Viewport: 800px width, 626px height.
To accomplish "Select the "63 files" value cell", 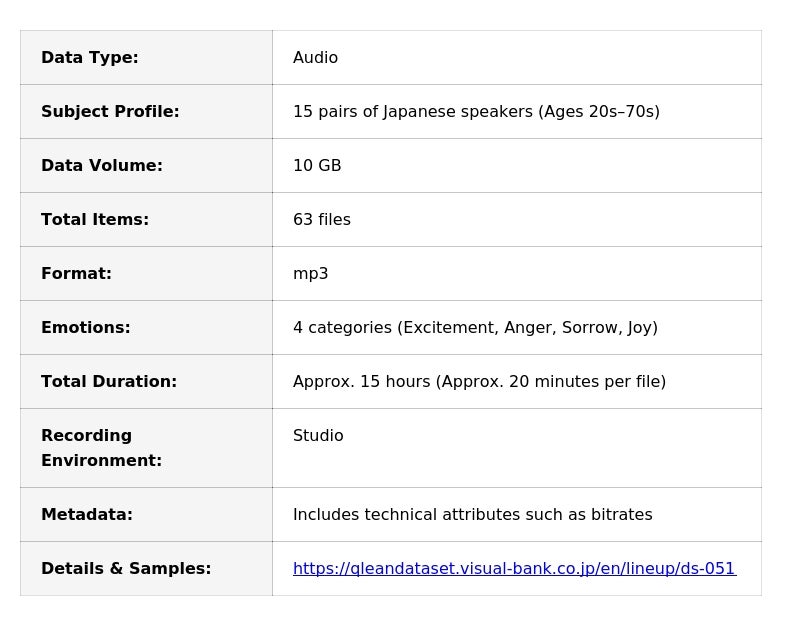I will pos(322,220).
